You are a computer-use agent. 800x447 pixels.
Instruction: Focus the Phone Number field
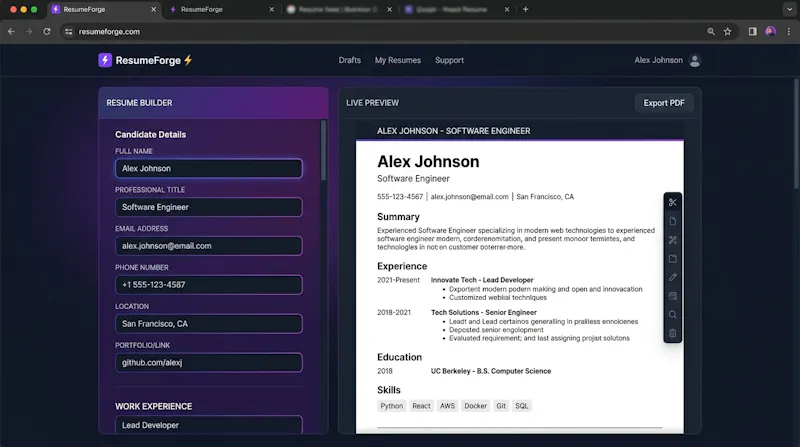tap(209, 285)
